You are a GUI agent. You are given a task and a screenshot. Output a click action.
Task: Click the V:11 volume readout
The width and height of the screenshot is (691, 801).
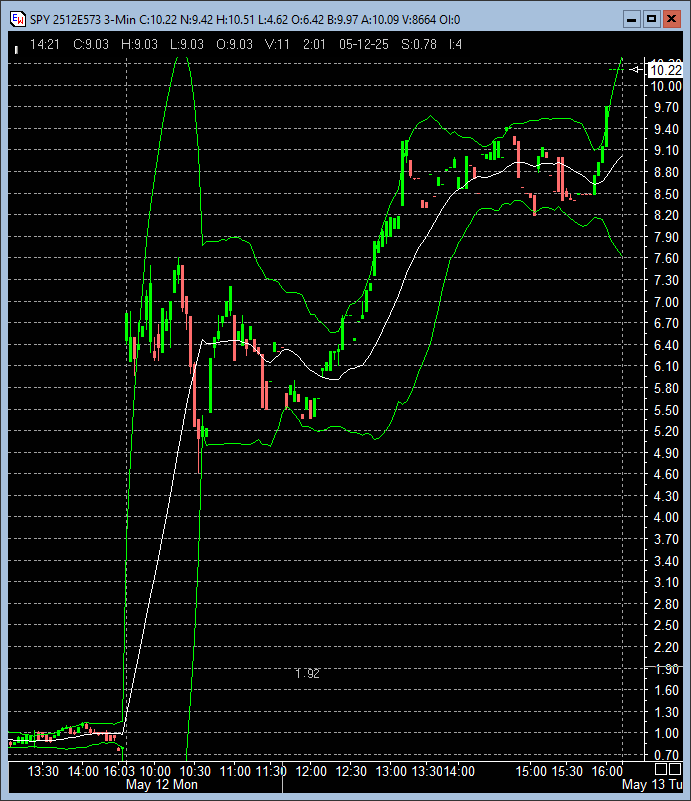point(277,44)
